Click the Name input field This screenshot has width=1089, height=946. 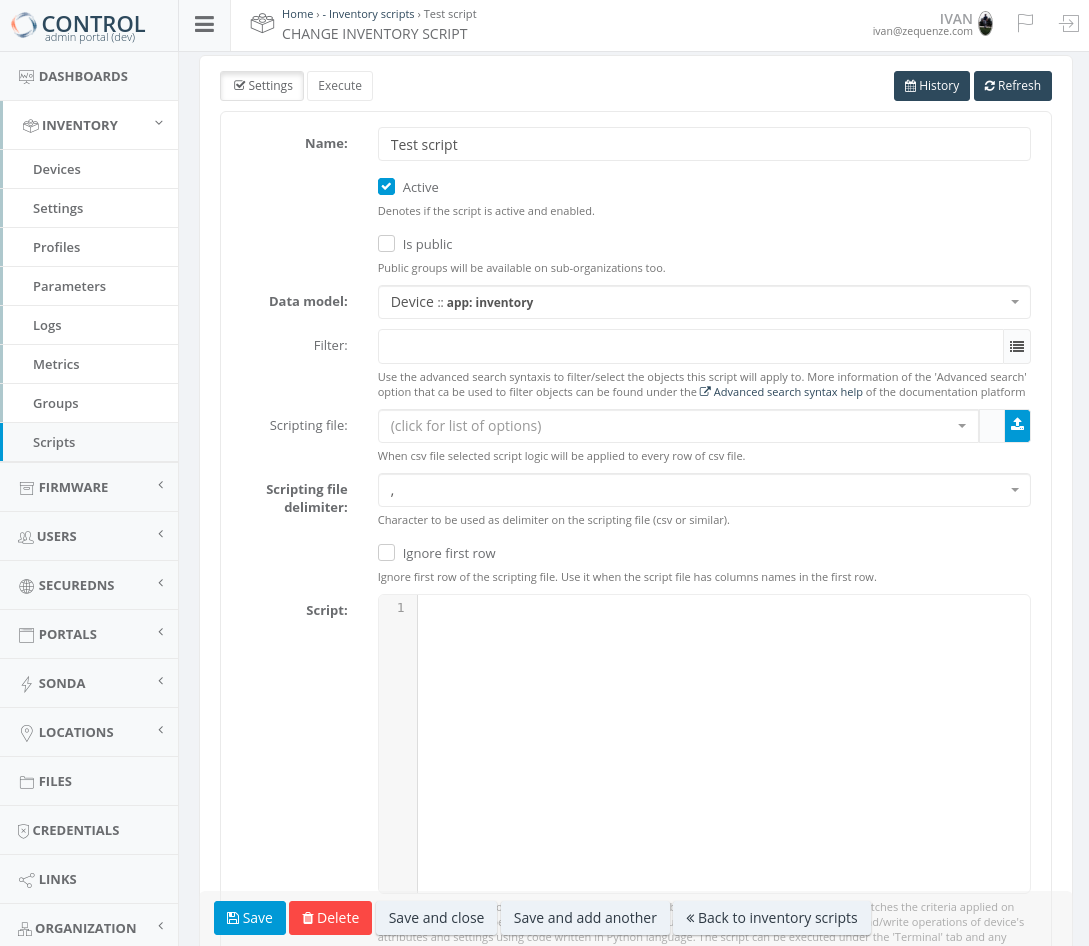coord(703,145)
